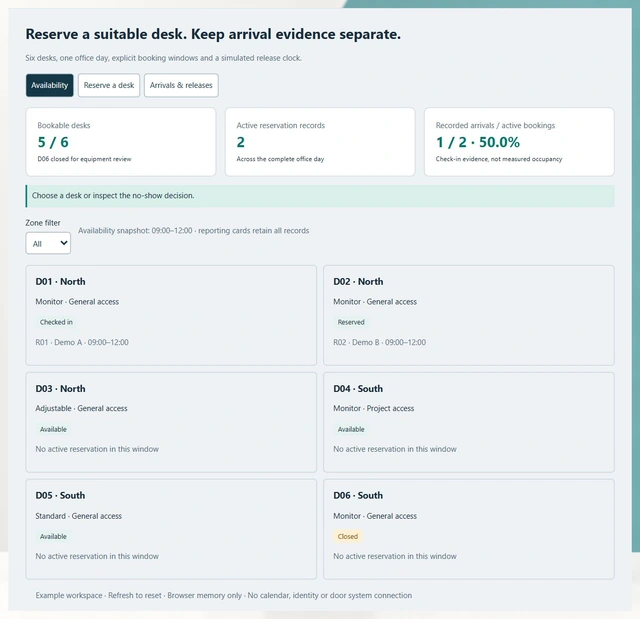
Task: Click the Available badge on D05
Action: [53, 536]
